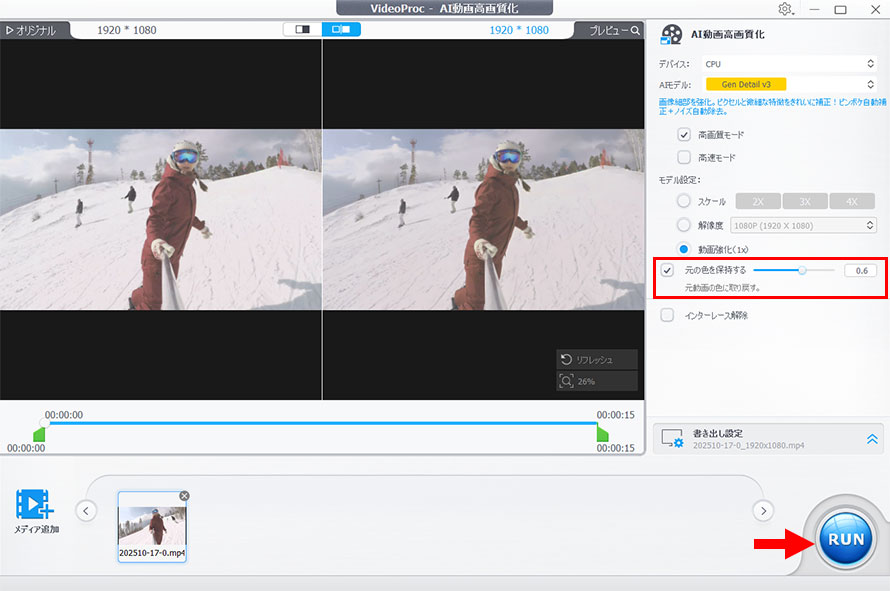The image size is (890, 591).
Task: Click the 元の色を保持する slider handle
Action: (802, 270)
